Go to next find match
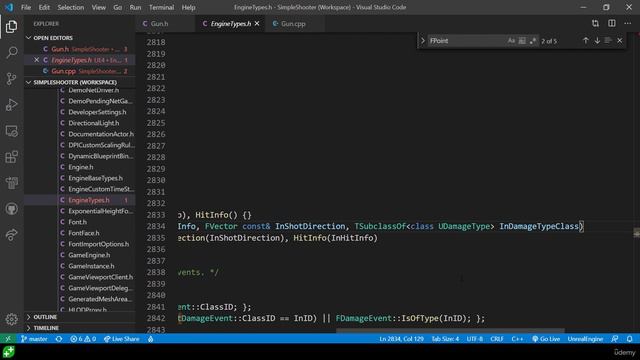The image size is (640, 360). point(597,40)
